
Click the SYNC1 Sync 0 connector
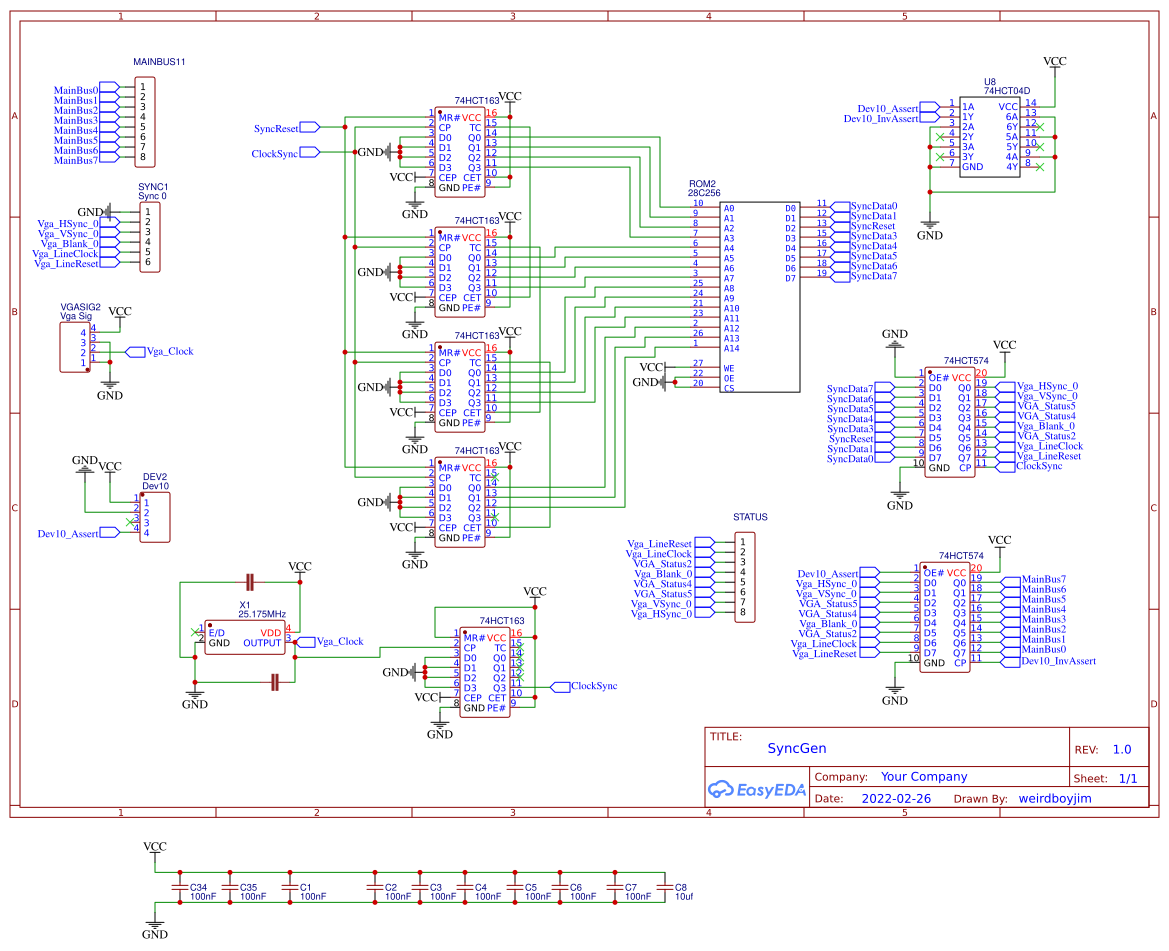148,236
